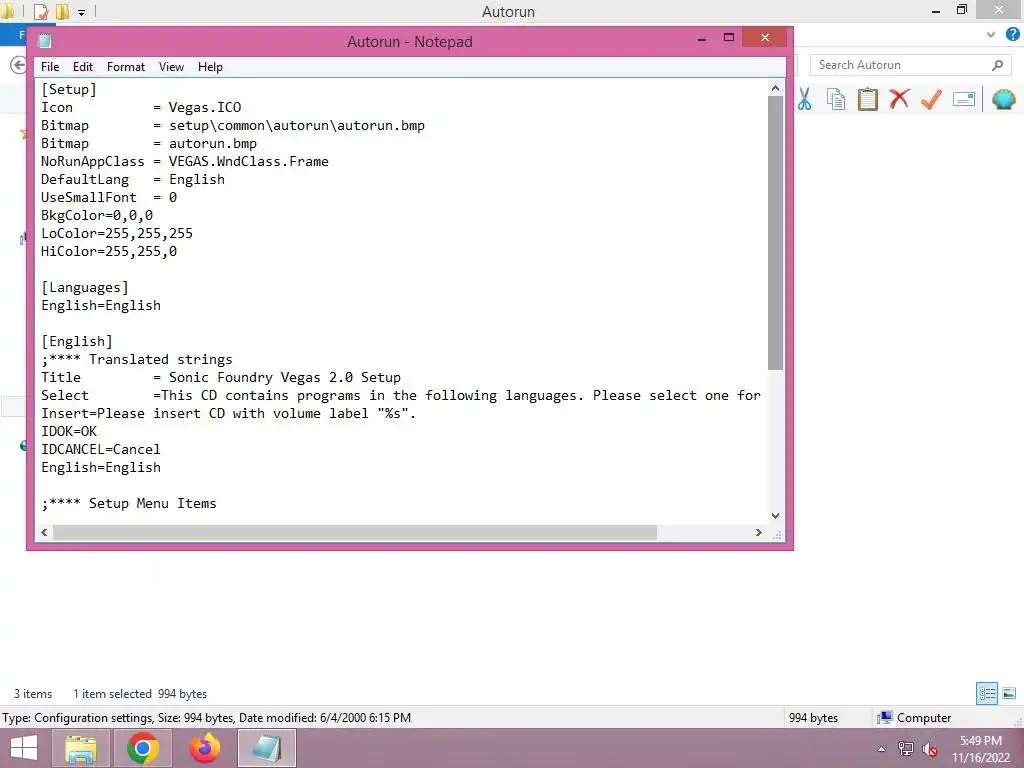Open the Windows Start button
The width and height of the screenshot is (1024, 768).
pos(24,748)
